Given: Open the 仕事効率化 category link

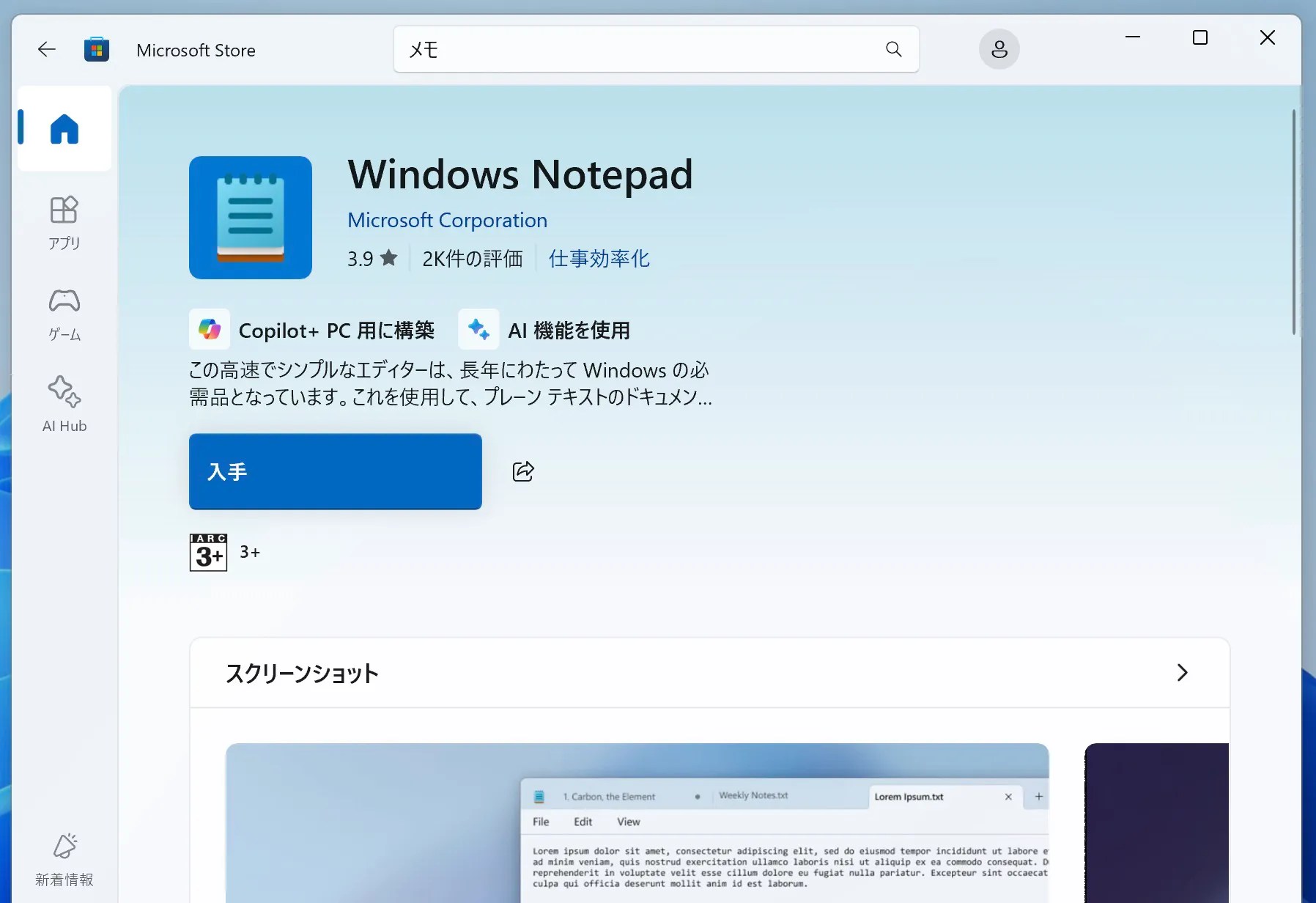Looking at the screenshot, I should 598,258.
